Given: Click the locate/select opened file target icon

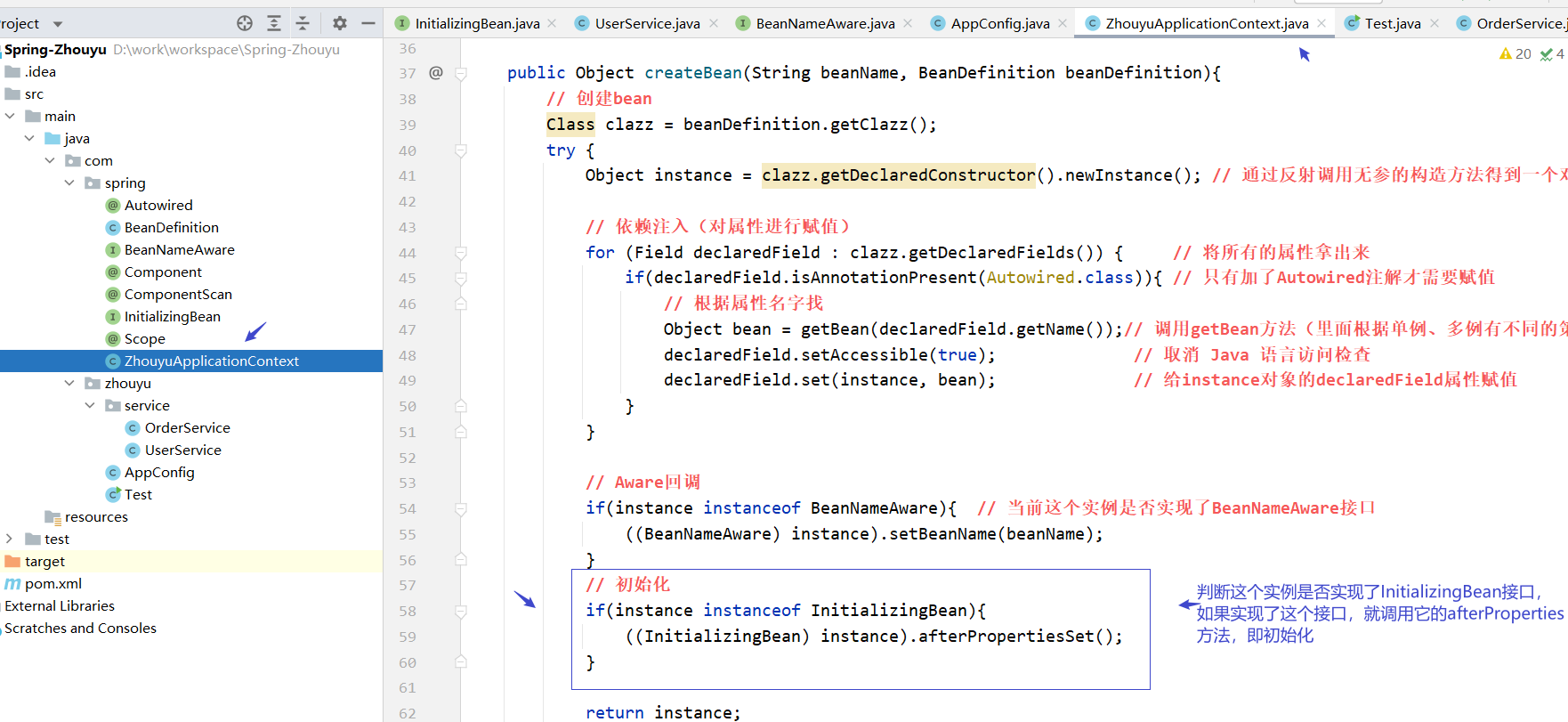Looking at the screenshot, I should pyautogui.click(x=245, y=23).
